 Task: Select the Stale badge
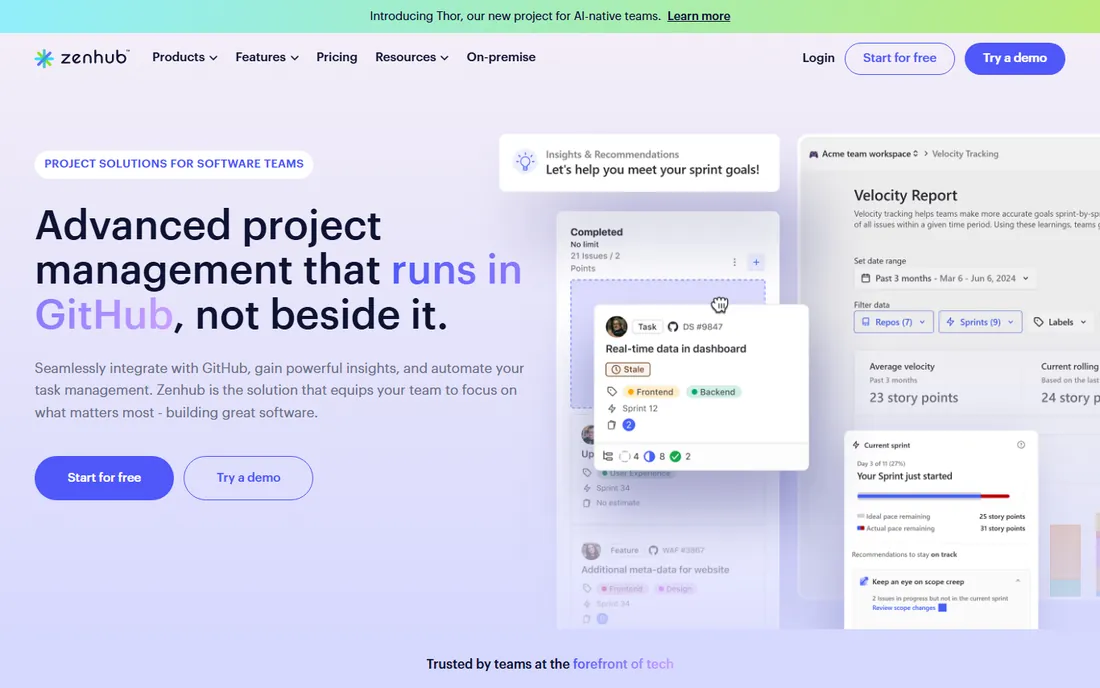click(628, 369)
